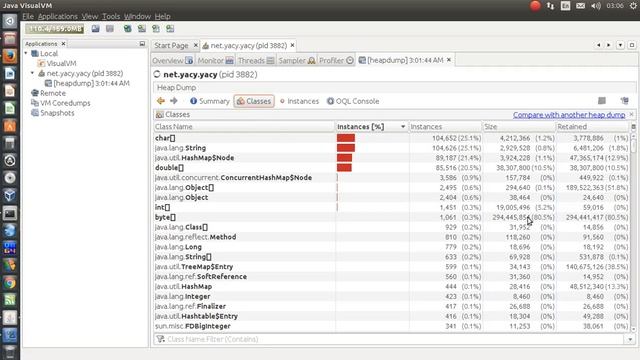The height and width of the screenshot is (360, 640).
Task: Select the Remote tree node
Action: [x=49, y=93]
